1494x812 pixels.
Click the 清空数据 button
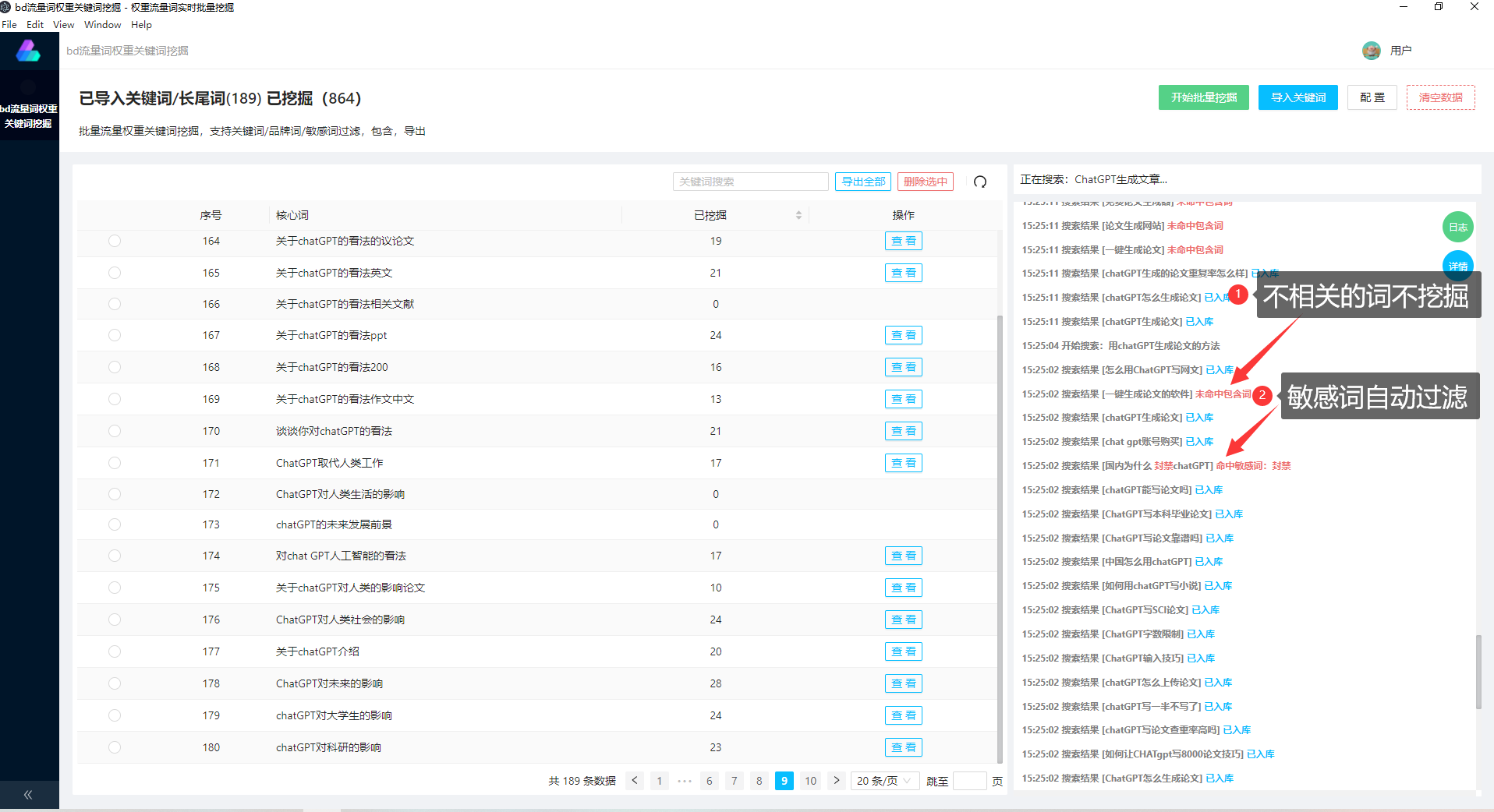pyautogui.click(x=1440, y=97)
